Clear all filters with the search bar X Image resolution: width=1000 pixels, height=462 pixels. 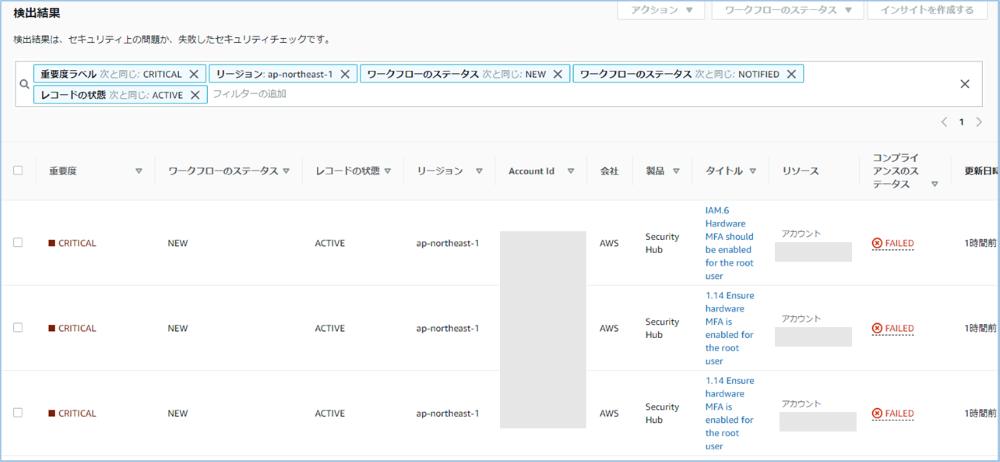965,84
